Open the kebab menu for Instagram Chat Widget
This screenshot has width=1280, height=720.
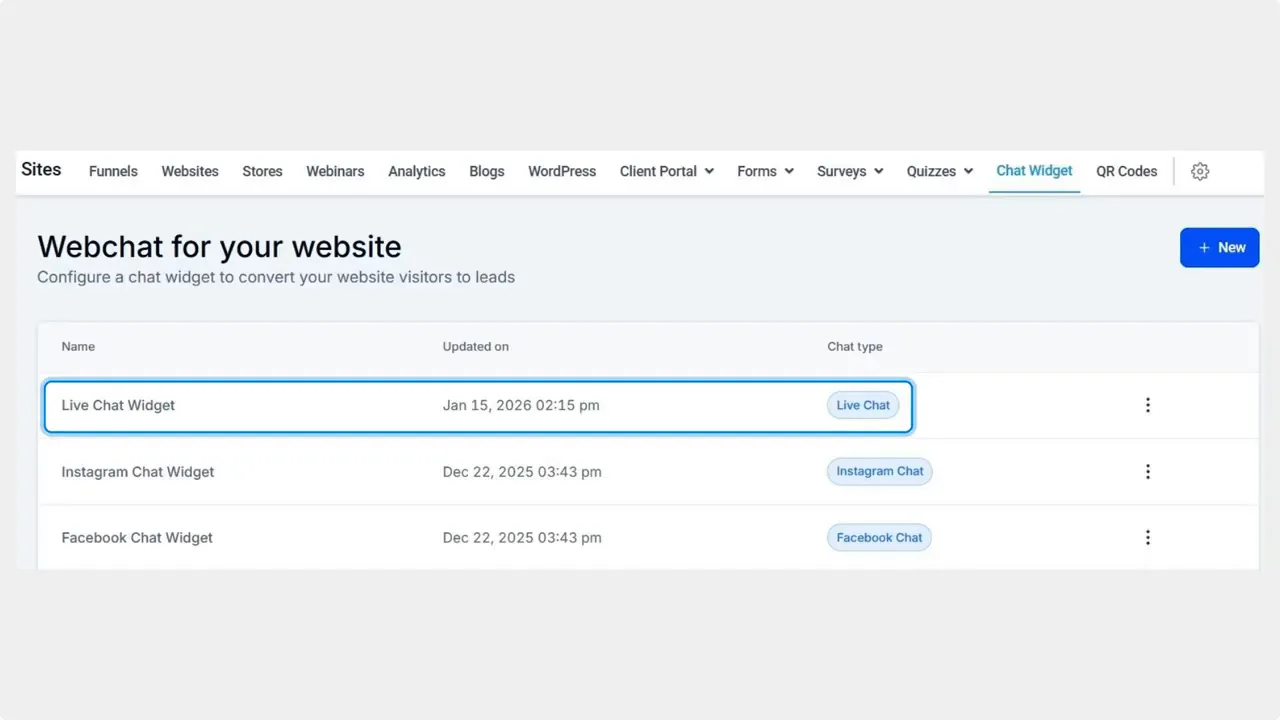point(1147,471)
